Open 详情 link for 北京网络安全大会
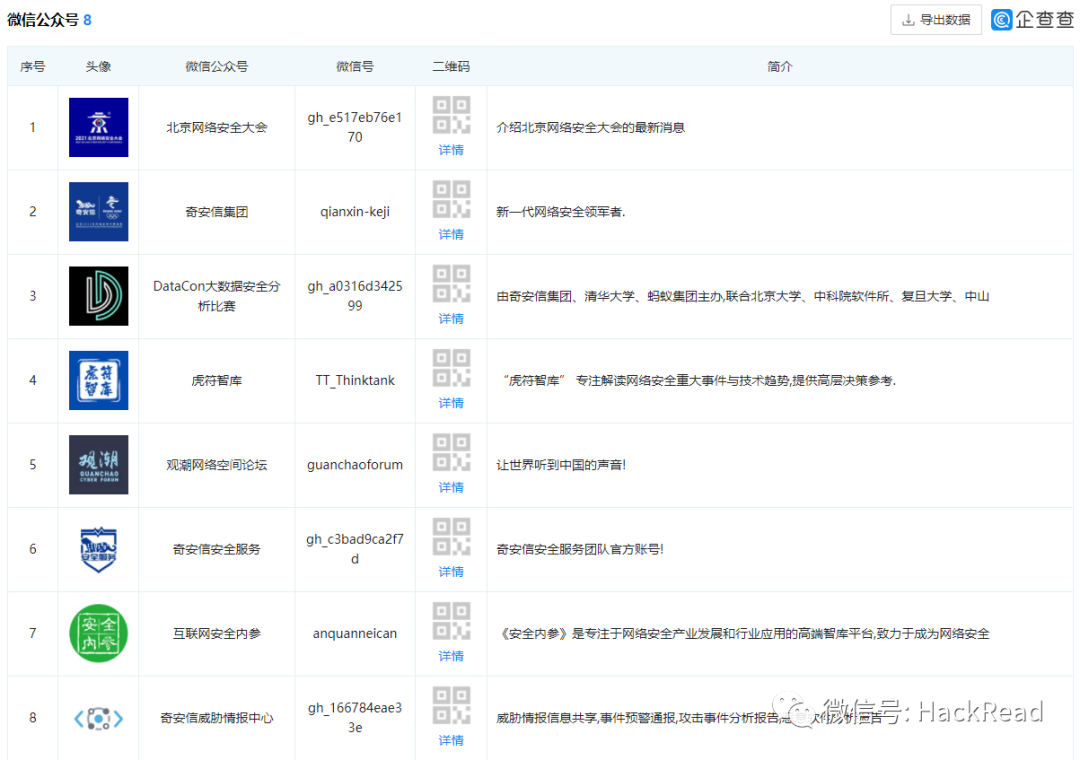Viewport: 1080px width, 760px height. pos(451,150)
